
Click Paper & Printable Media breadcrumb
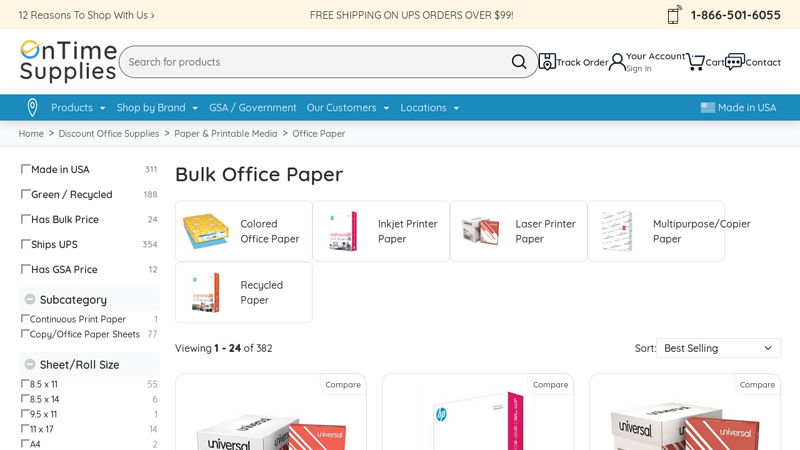pos(226,134)
